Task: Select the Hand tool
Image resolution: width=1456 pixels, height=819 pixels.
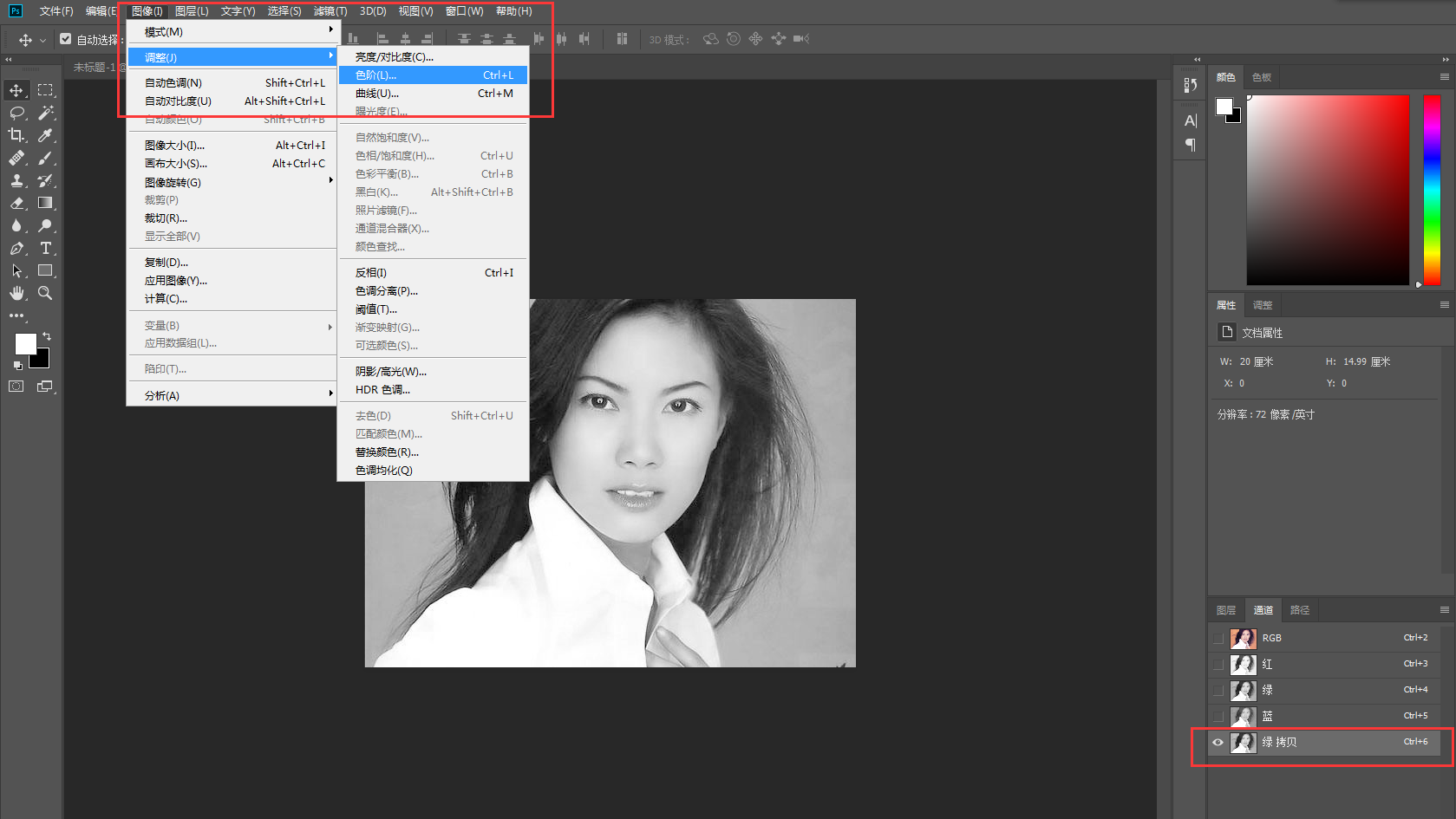Action: [16, 293]
